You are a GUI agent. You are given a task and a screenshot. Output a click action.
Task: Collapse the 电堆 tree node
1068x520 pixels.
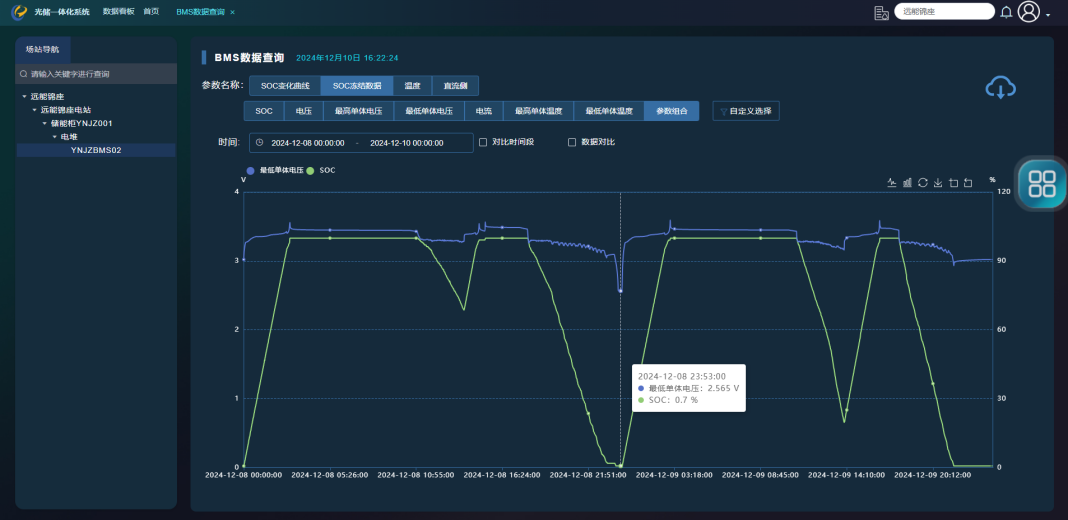pos(55,137)
